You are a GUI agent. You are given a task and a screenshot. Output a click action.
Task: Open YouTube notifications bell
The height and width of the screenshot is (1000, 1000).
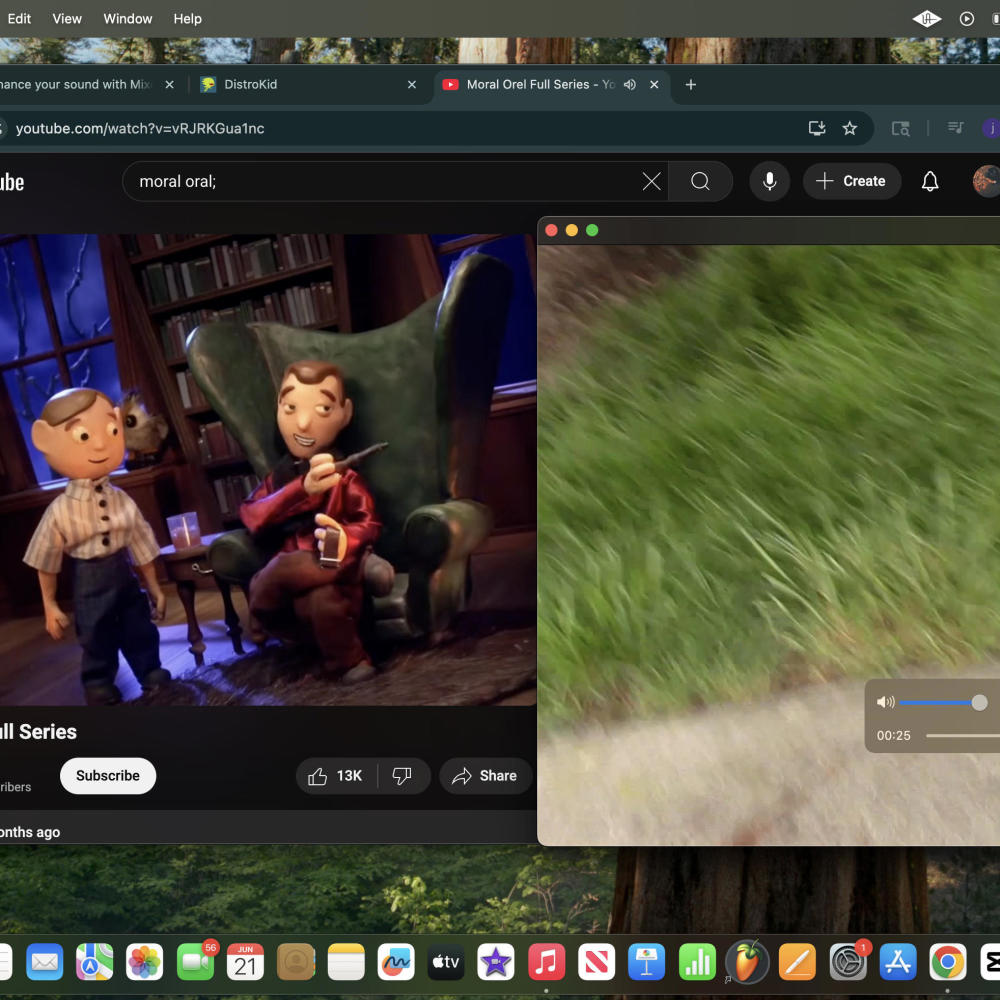click(x=930, y=182)
